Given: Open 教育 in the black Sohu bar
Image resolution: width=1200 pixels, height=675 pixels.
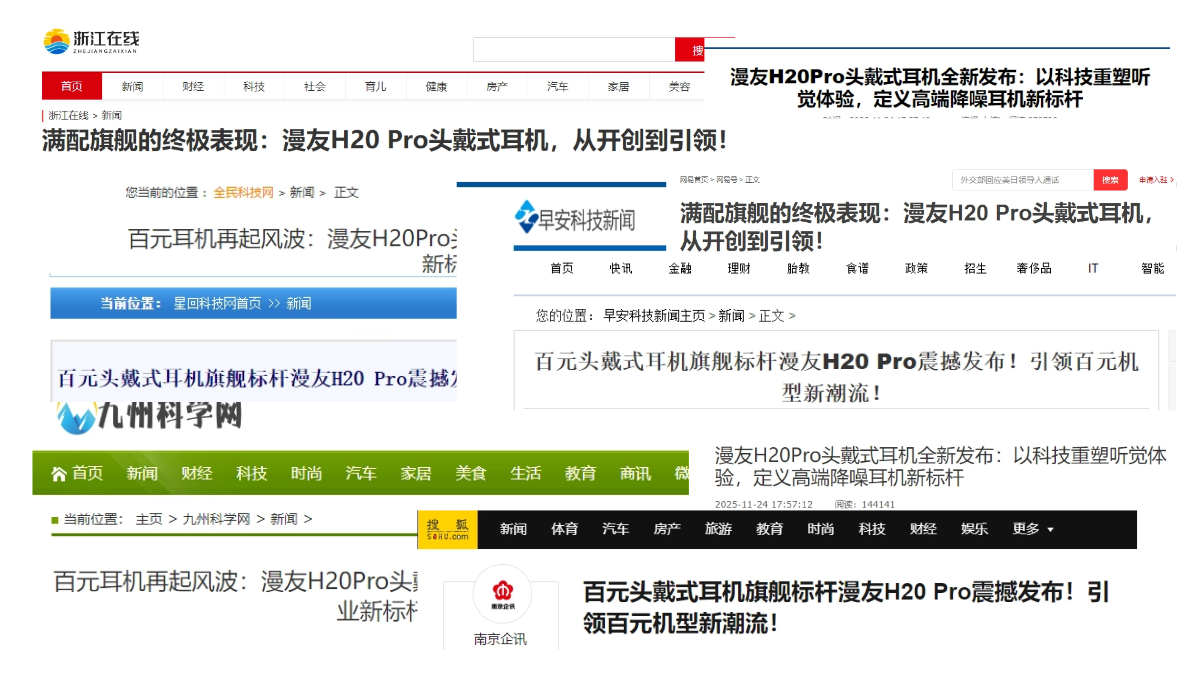Looking at the screenshot, I should coord(769,529).
